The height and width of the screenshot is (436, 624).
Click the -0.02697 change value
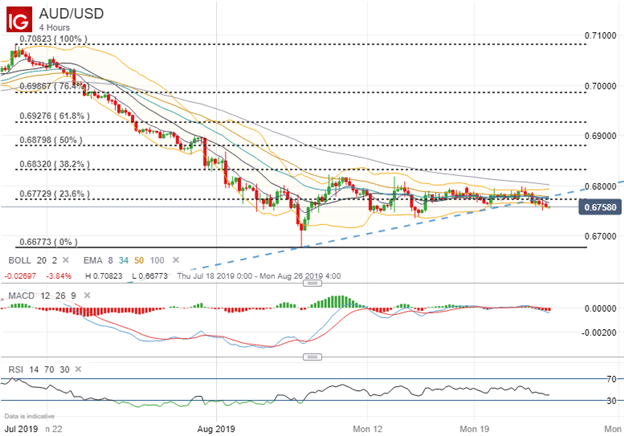pos(20,276)
